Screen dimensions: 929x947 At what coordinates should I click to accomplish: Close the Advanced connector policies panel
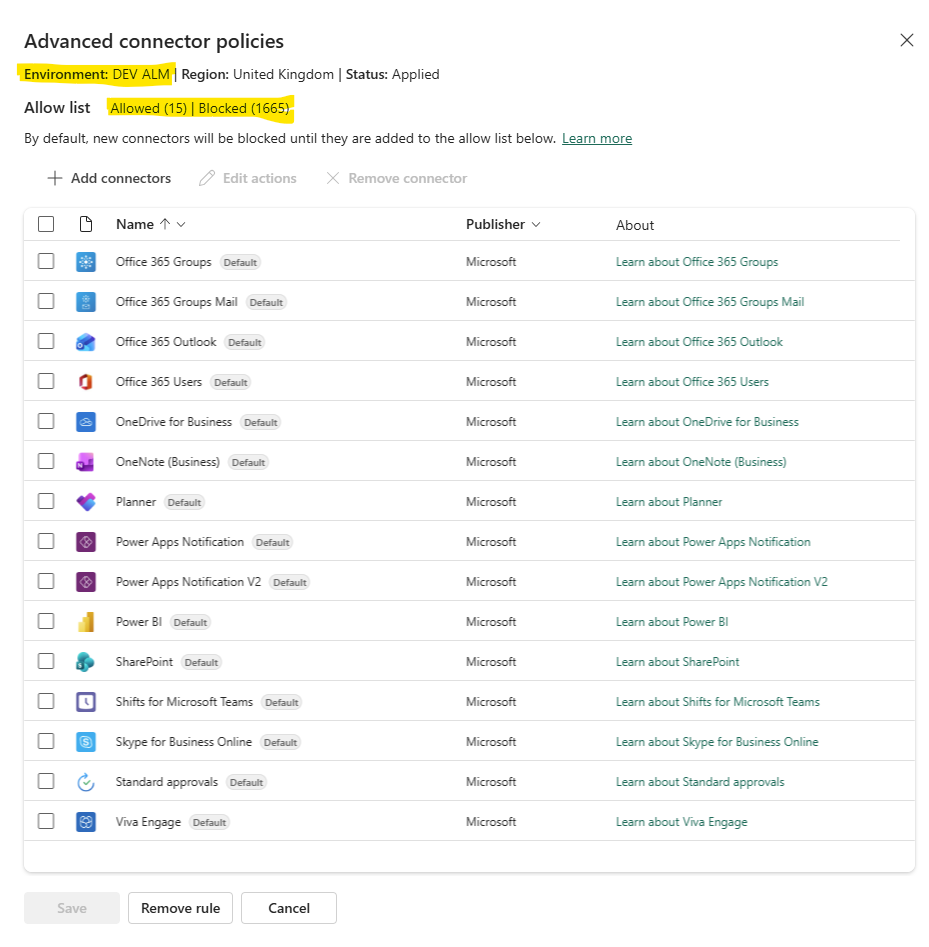[x=906, y=40]
